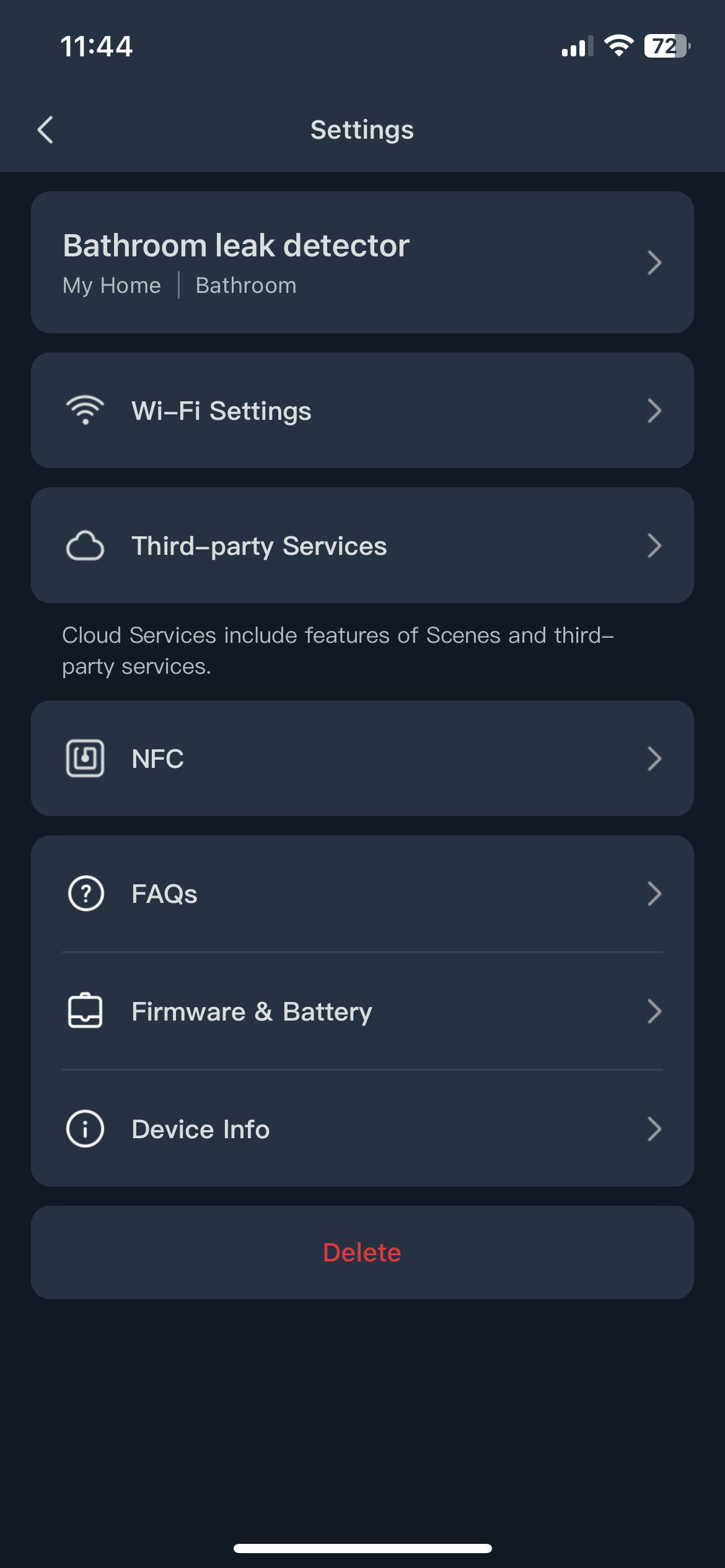Tap the NFC tag icon
This screenshot has height=1568, width=725.
coord(86,758)
